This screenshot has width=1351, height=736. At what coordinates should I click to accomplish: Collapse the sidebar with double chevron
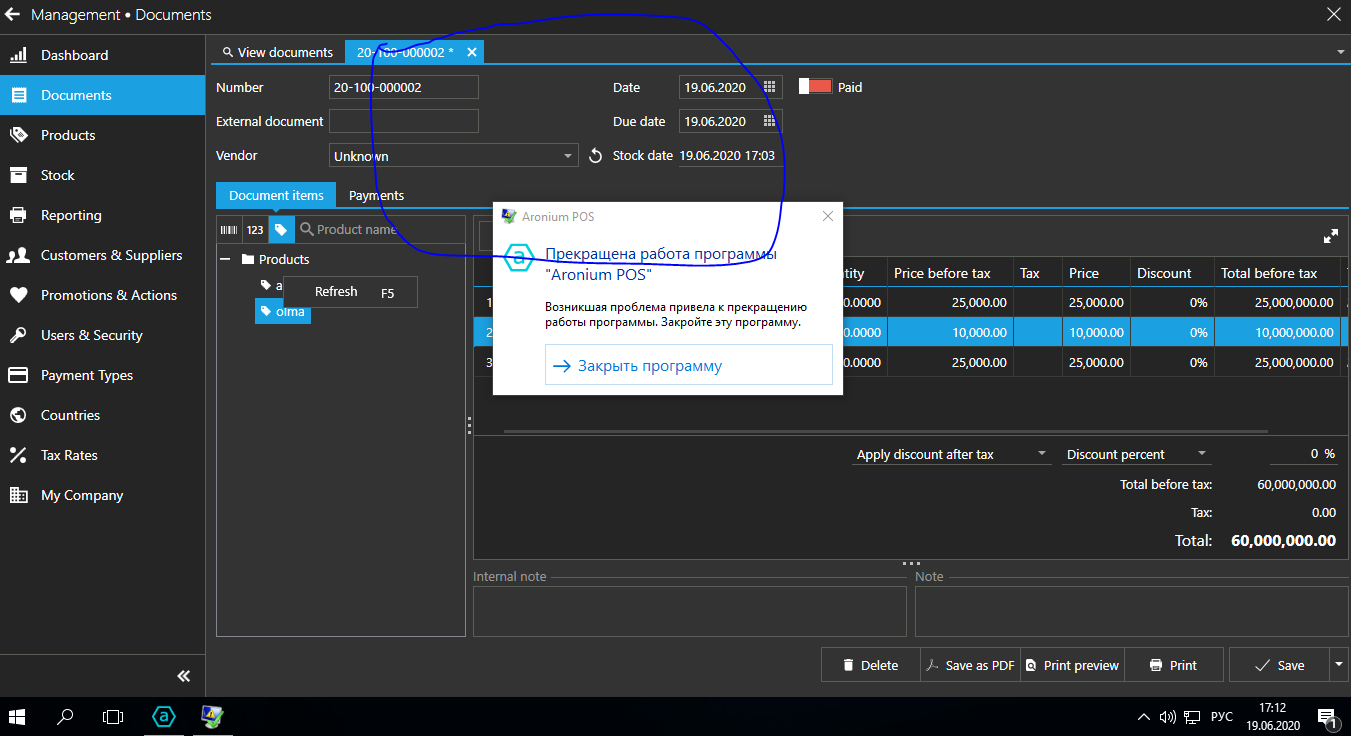pyautogui.click(x=183, y=676)
